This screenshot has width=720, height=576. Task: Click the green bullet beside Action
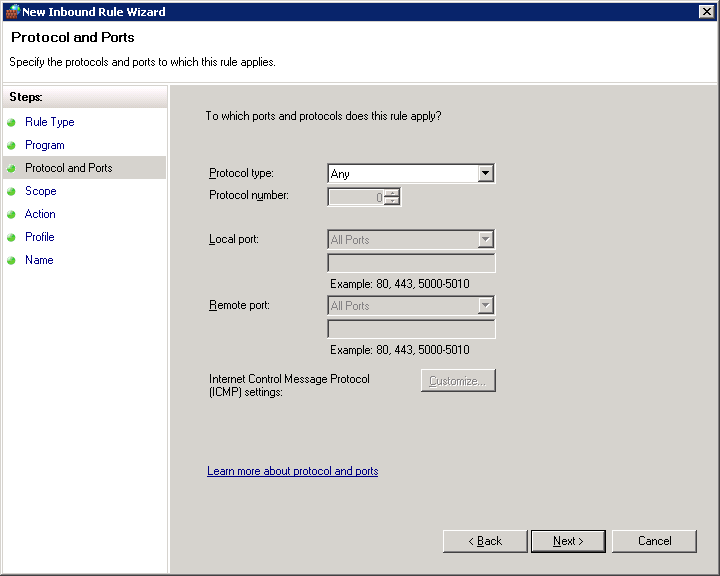[11, 214]
